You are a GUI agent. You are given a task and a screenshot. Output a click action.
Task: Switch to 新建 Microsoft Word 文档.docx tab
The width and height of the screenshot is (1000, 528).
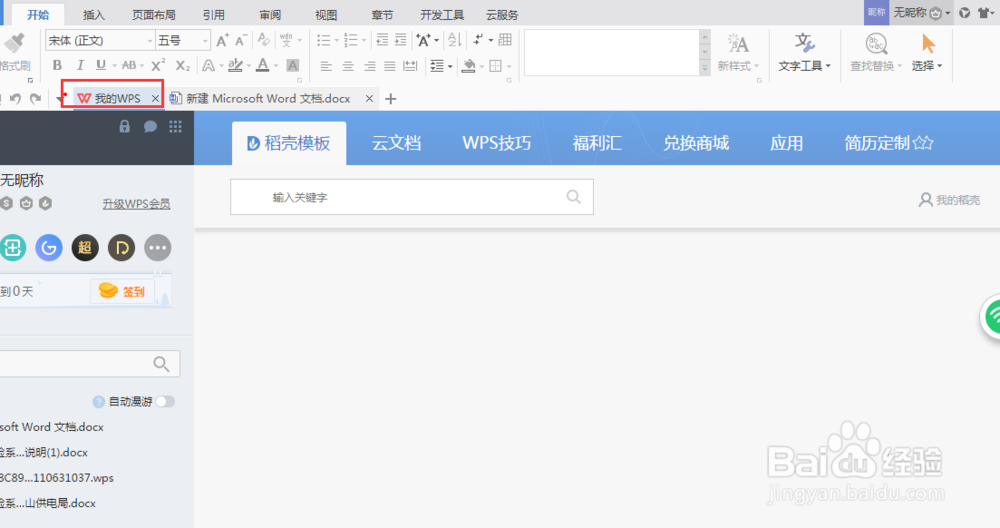click(268, 98)
